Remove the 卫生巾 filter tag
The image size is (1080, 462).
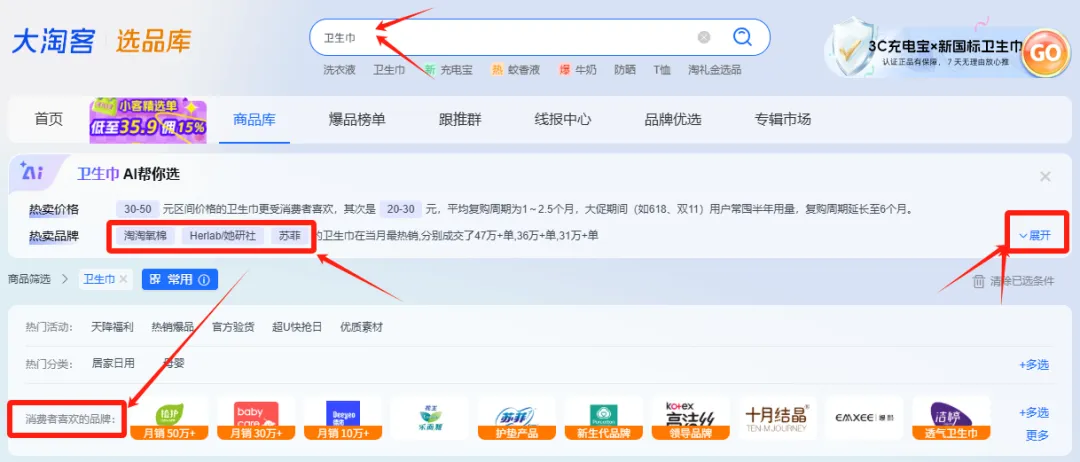[123, 280]
